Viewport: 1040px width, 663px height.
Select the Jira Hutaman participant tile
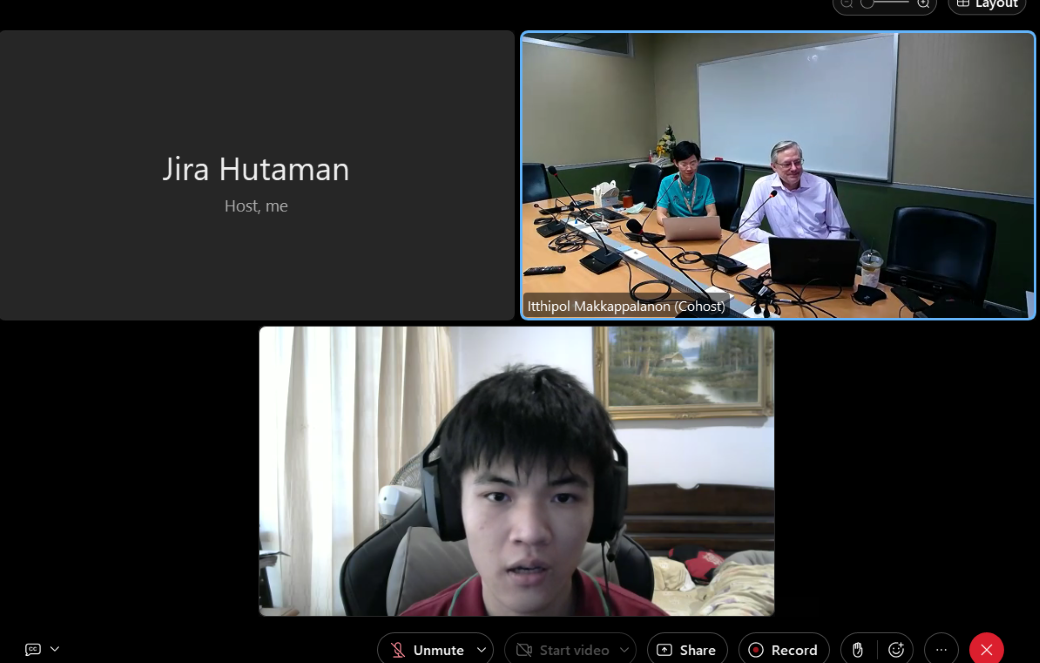tap(257, 175)
